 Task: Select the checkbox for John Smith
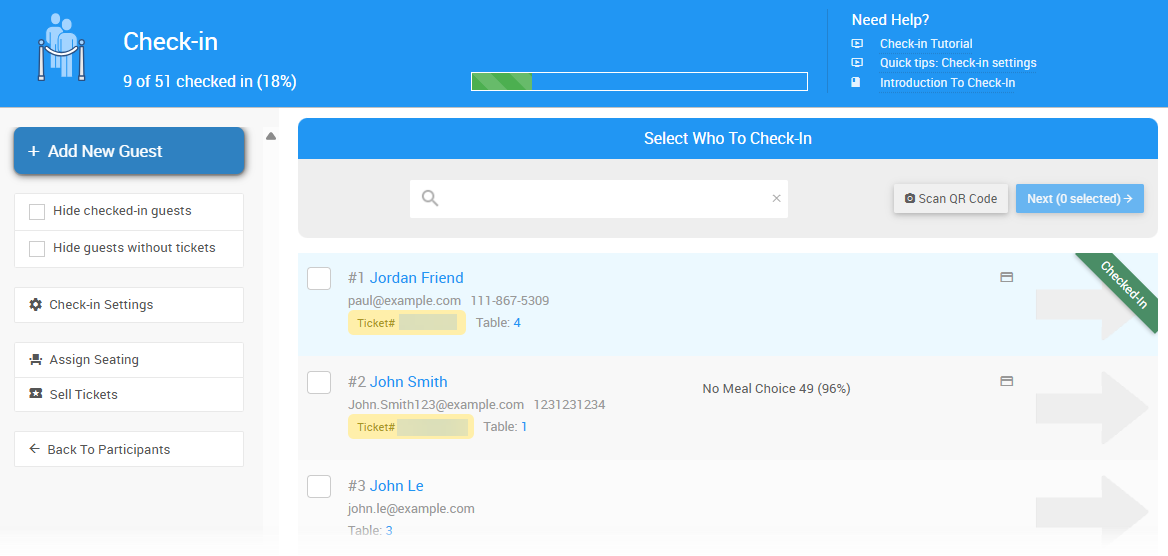(x=319, y=382)
